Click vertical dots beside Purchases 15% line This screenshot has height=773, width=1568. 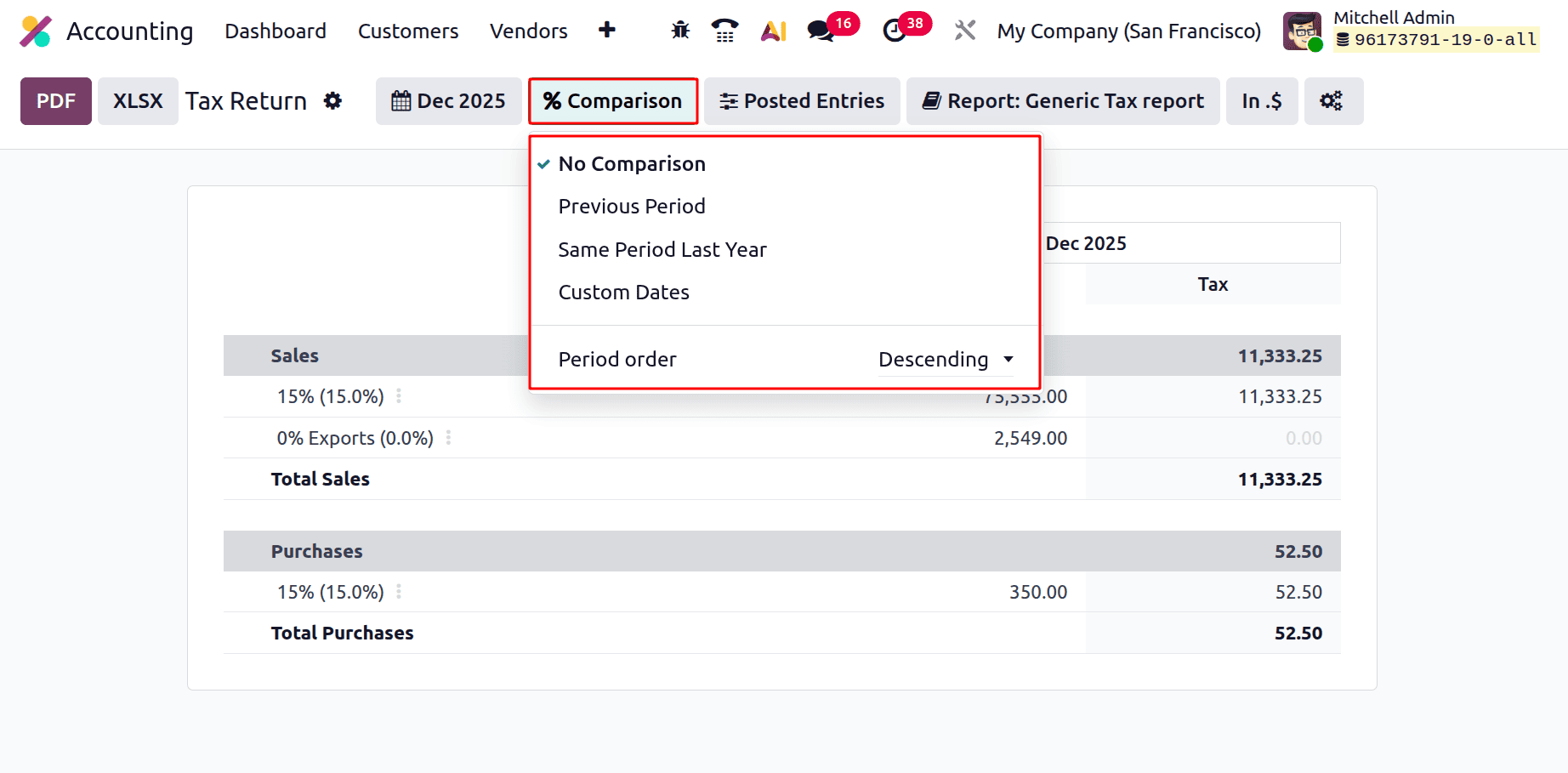[x=399, y=592]
